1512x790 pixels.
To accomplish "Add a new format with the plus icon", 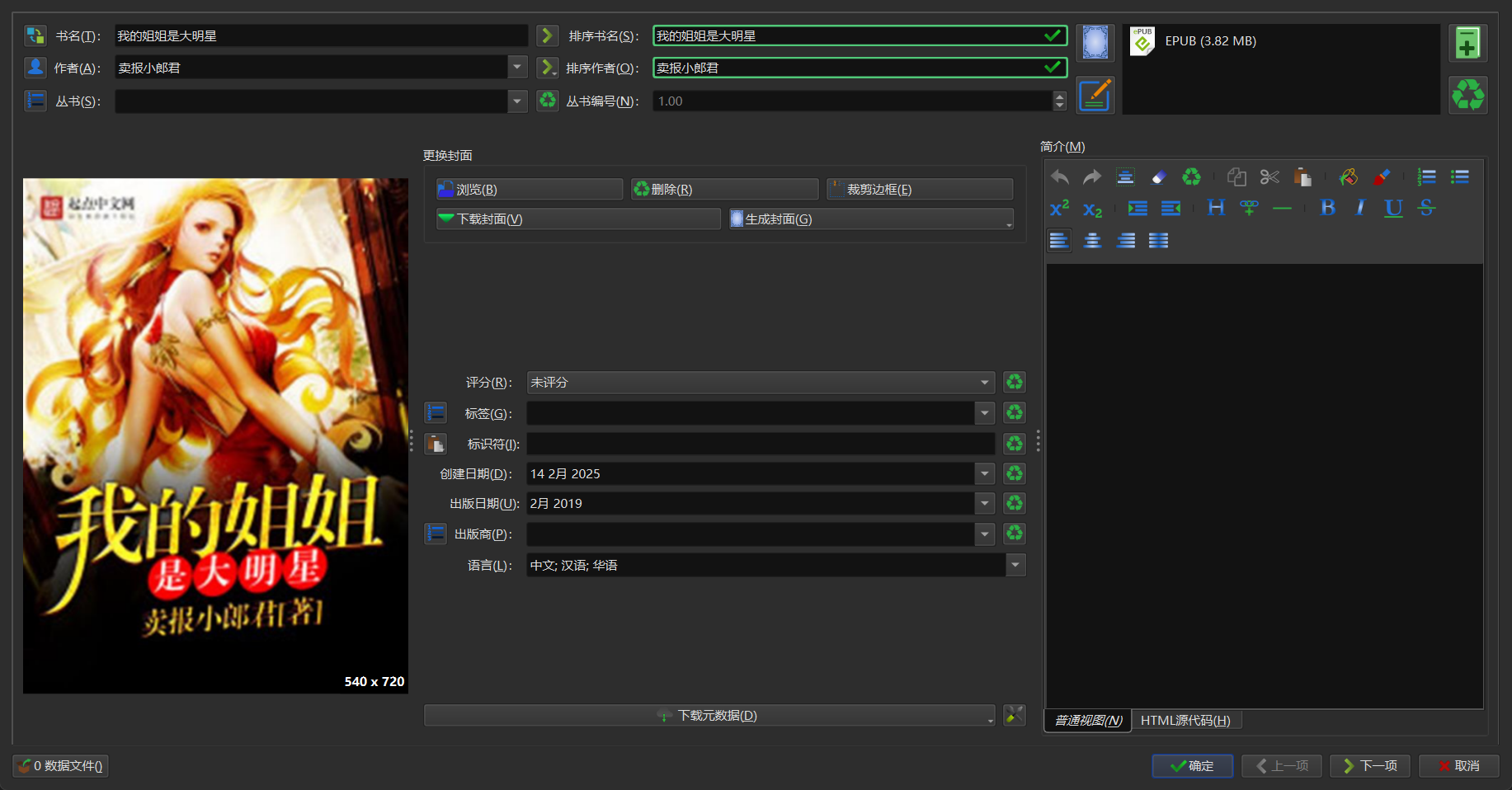I will [1468, 43].
